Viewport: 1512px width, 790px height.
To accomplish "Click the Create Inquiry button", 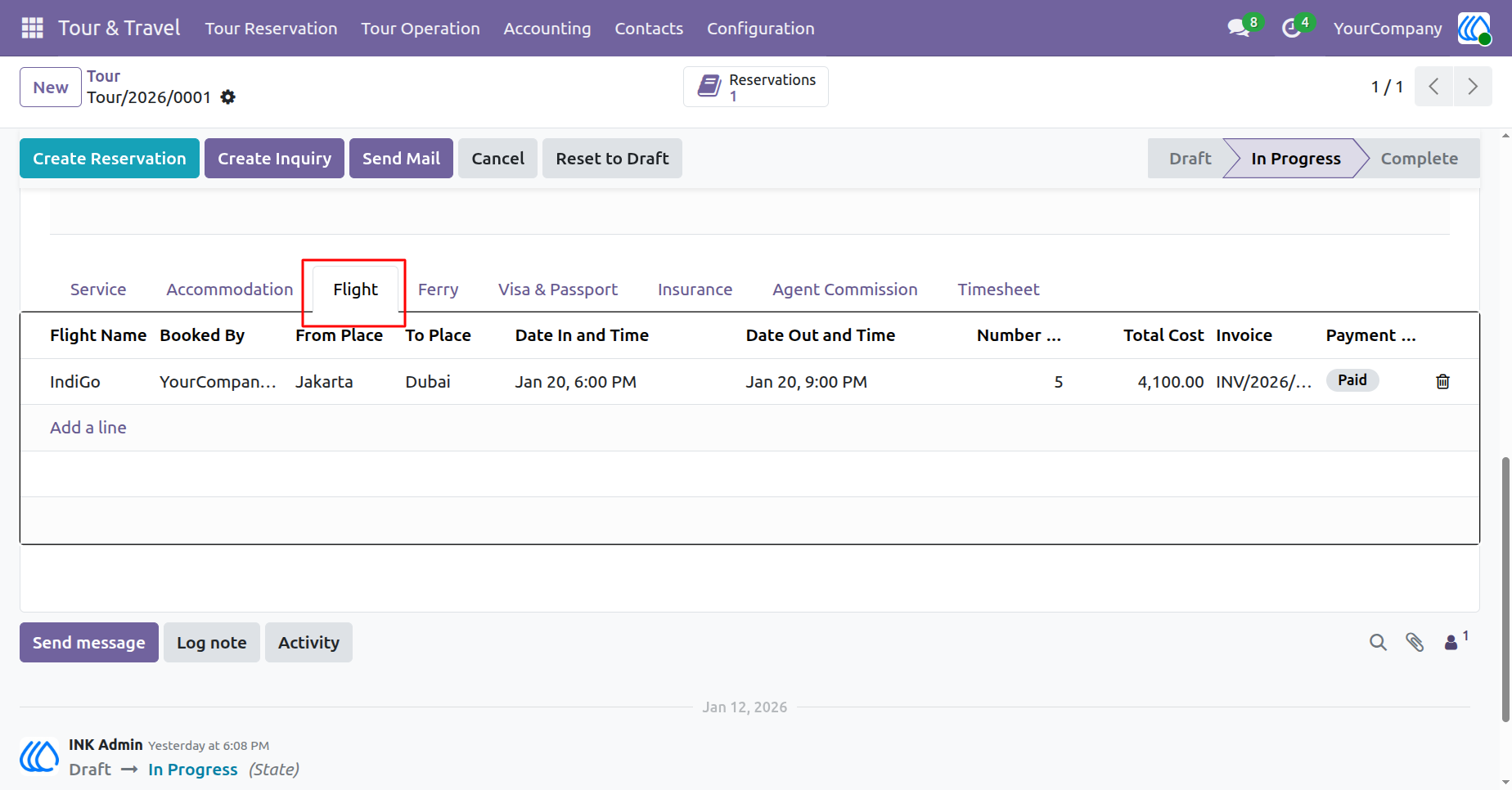I will [x=274, y=159].
